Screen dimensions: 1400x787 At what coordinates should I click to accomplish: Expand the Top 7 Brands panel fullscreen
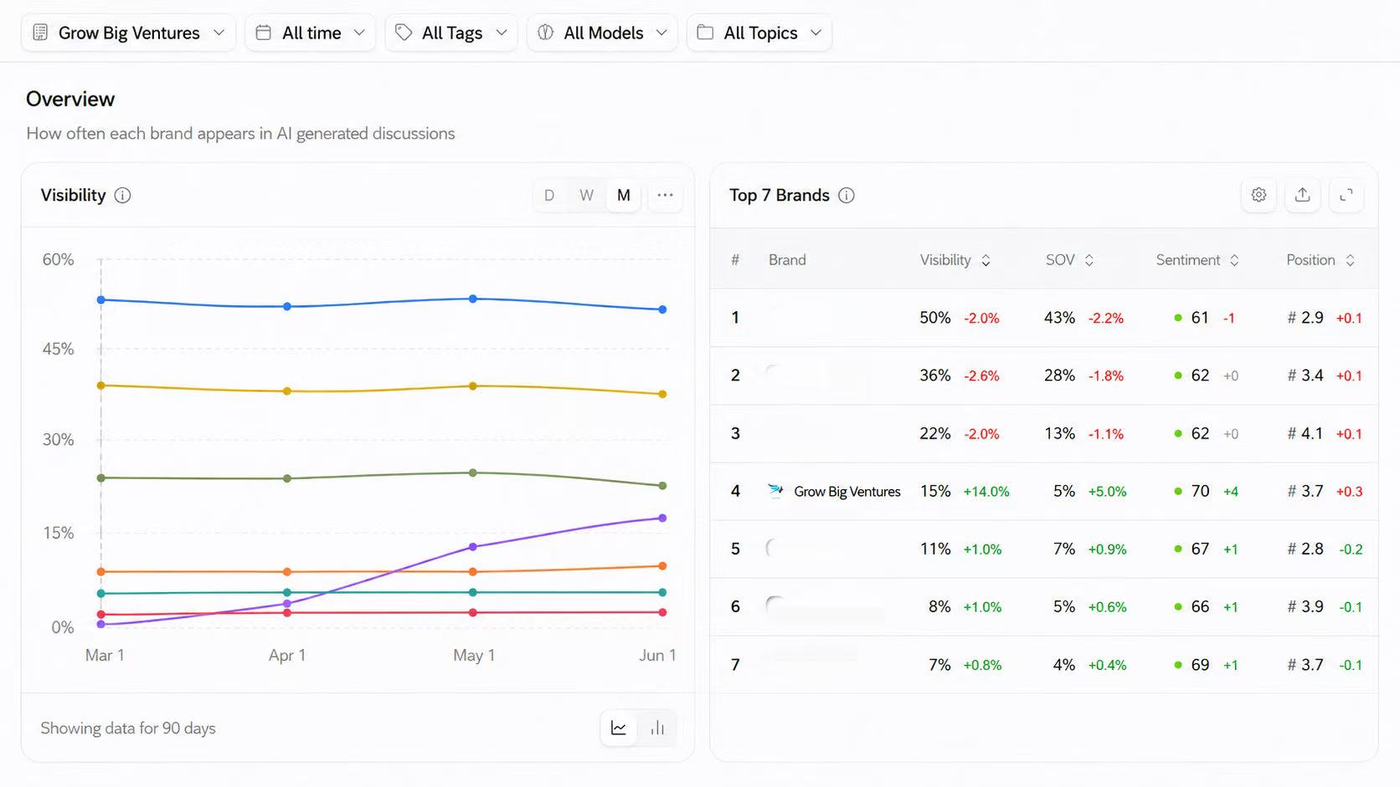(x=1346, y=195)
